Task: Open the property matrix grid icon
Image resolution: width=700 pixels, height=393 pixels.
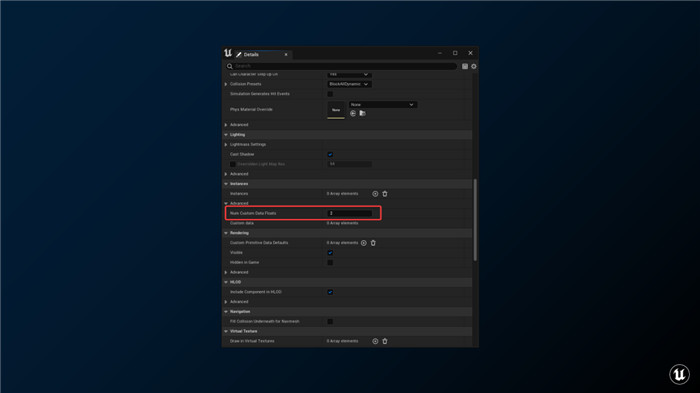Action: [465, 66]
